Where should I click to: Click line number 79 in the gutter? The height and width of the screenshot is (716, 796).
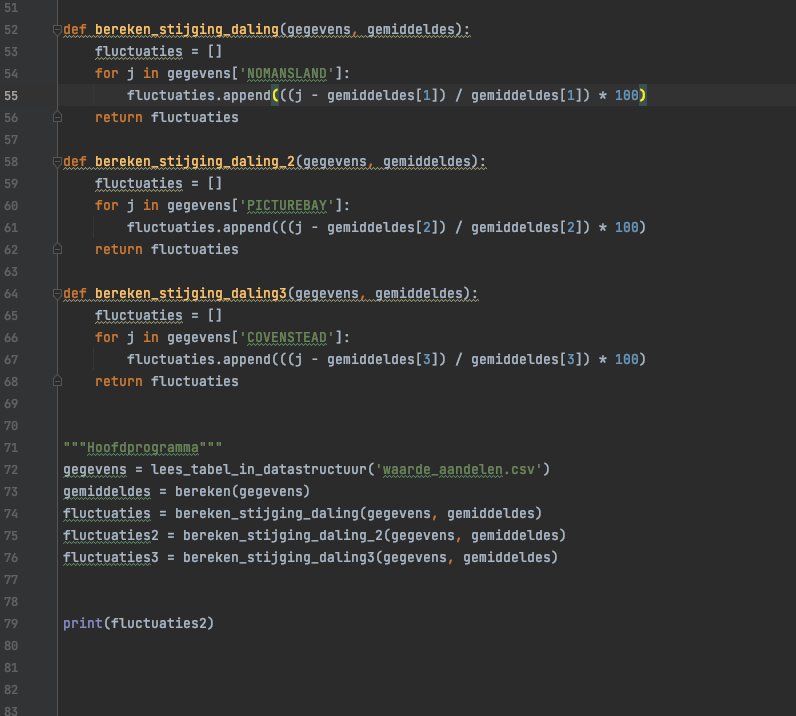11,624
